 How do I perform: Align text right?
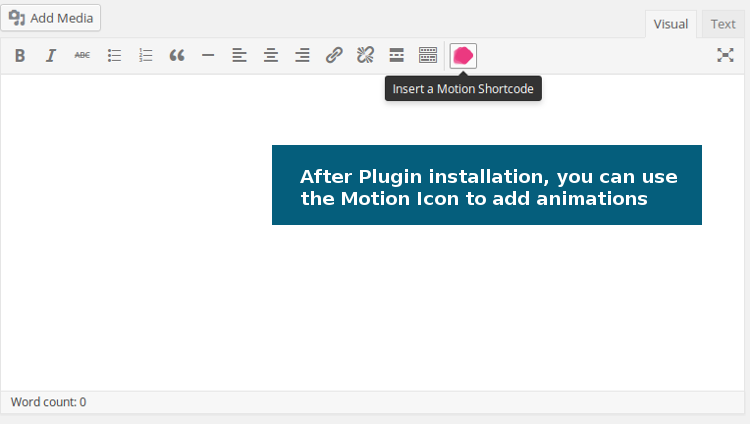(x=302, y=56)
